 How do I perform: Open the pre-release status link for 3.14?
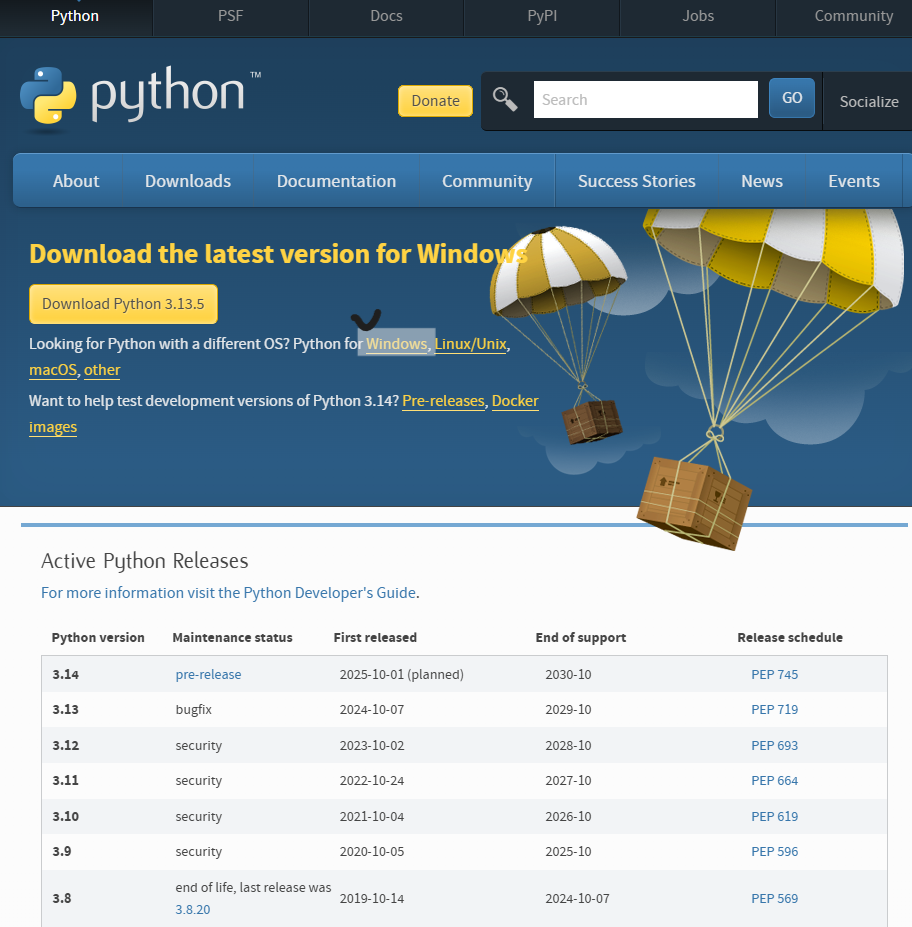[208, 674]
